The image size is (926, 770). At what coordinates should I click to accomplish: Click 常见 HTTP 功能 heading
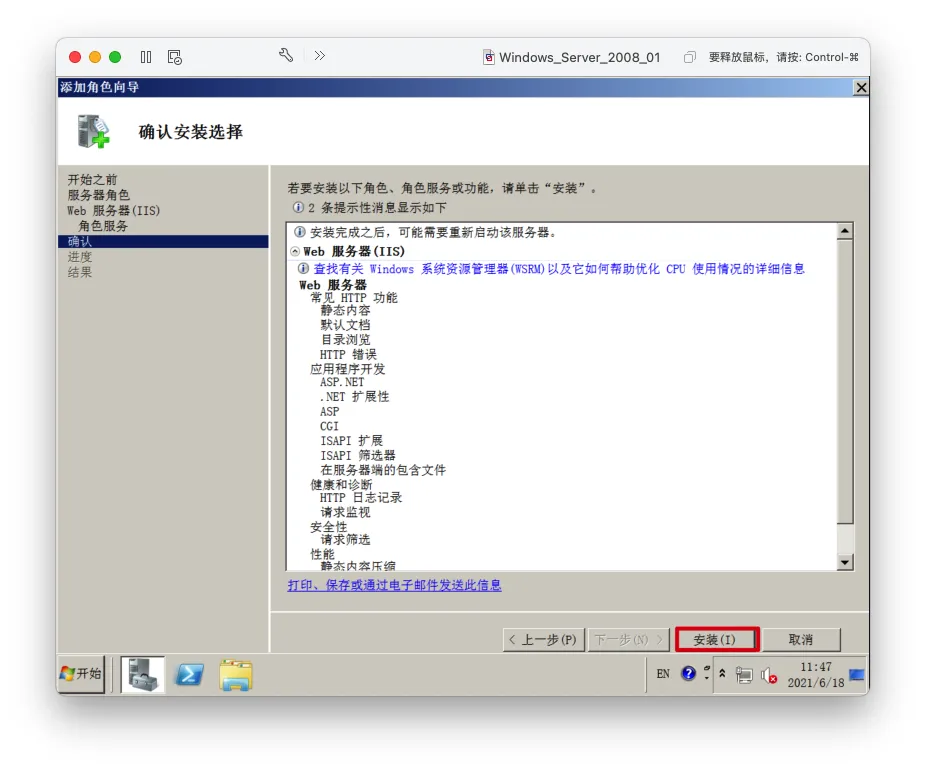(x=354, y=298)
